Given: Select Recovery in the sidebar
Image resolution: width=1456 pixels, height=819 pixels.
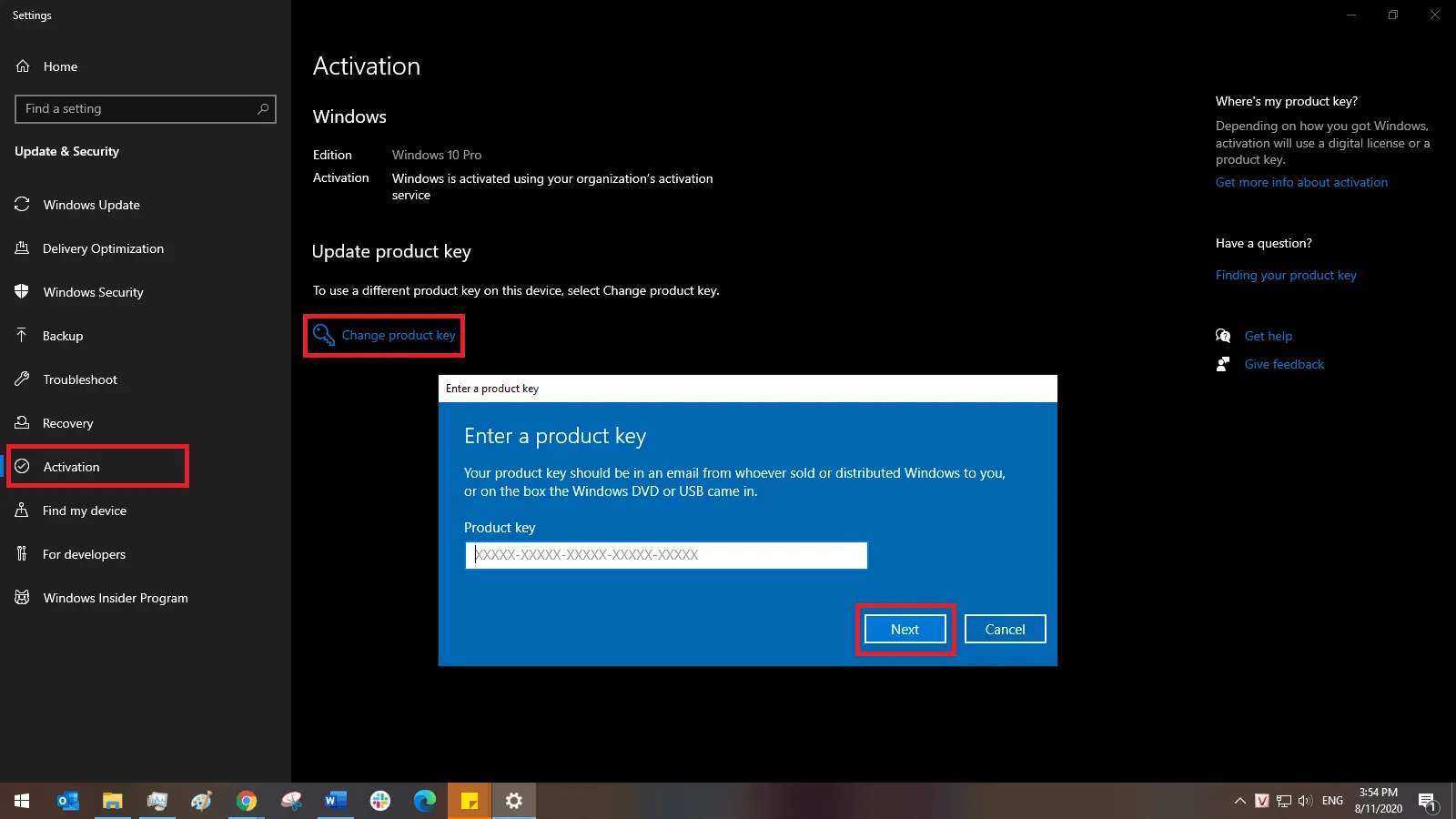Looking at the screenshot, I should pos(67,423).
